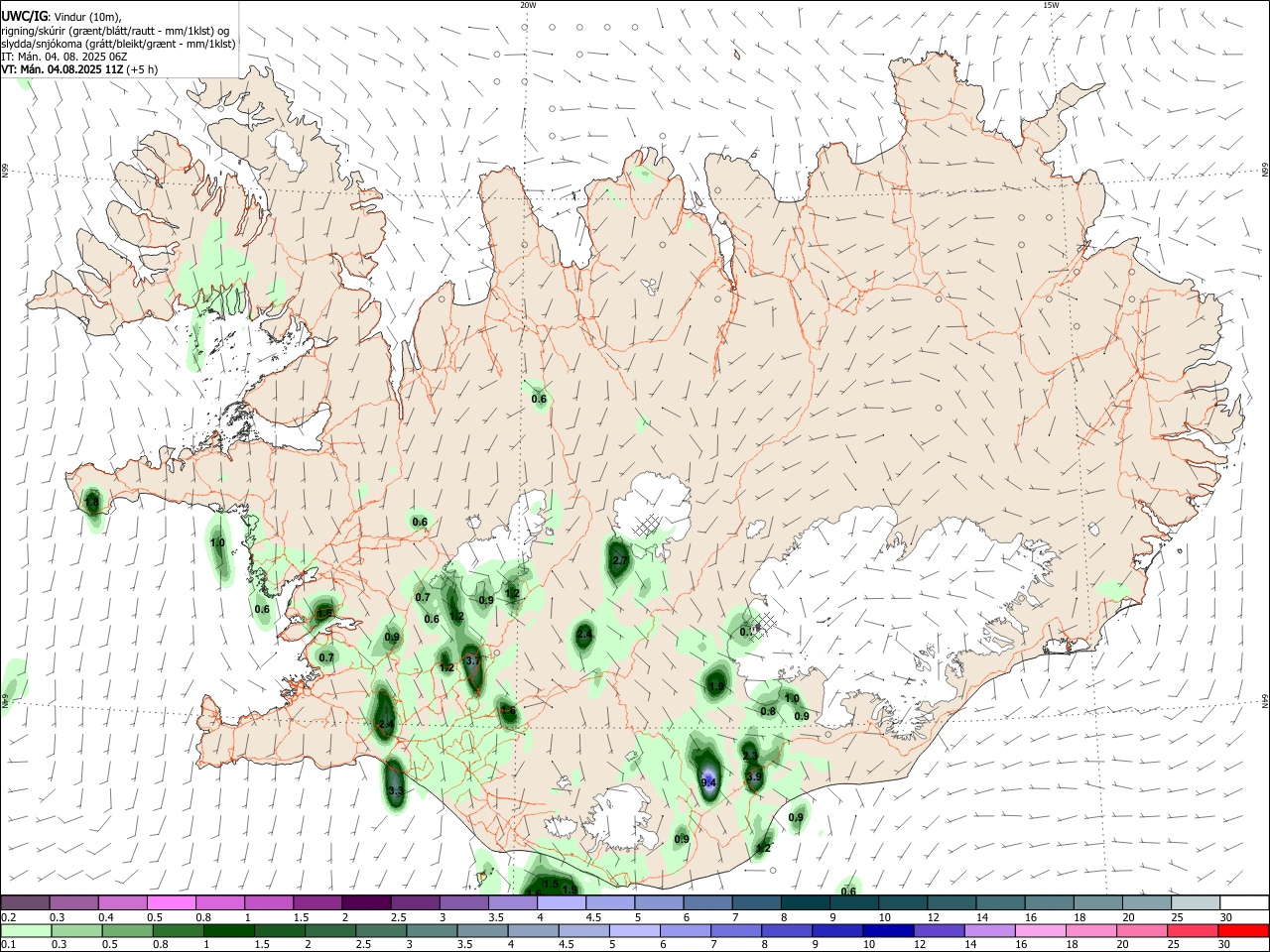Image resolution: width=1270 pixels, height=952 pixels.
Task: Click the pale green 0.1 rain scale swatch
Action: click(26, 930)
